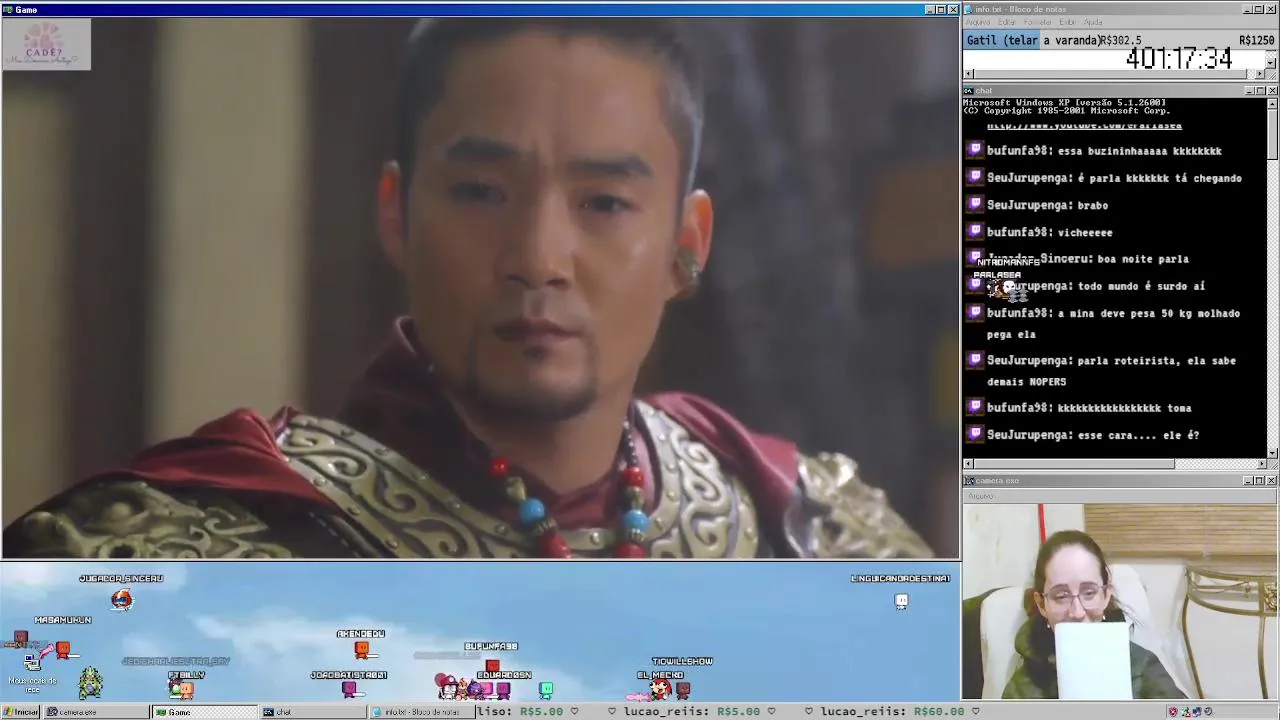
Task: Click the MASAMUKUN avatar sprite
Action: point(63,650)
